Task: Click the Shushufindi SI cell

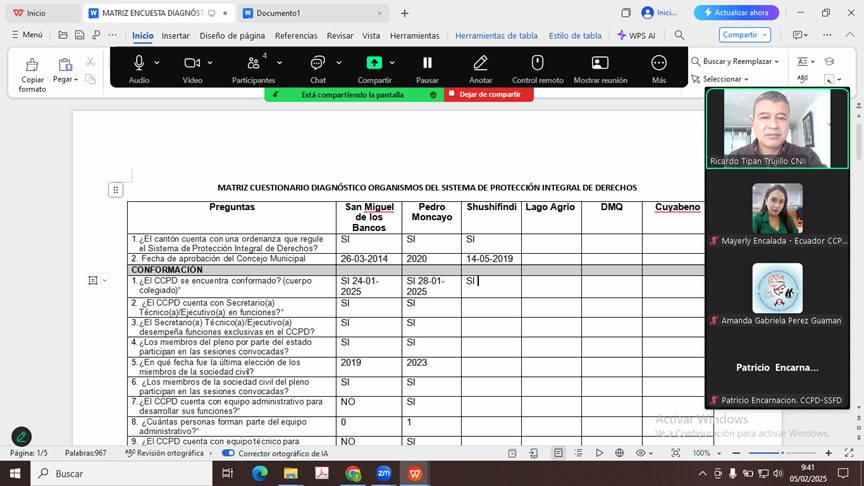Action: [x=491, y=243]
